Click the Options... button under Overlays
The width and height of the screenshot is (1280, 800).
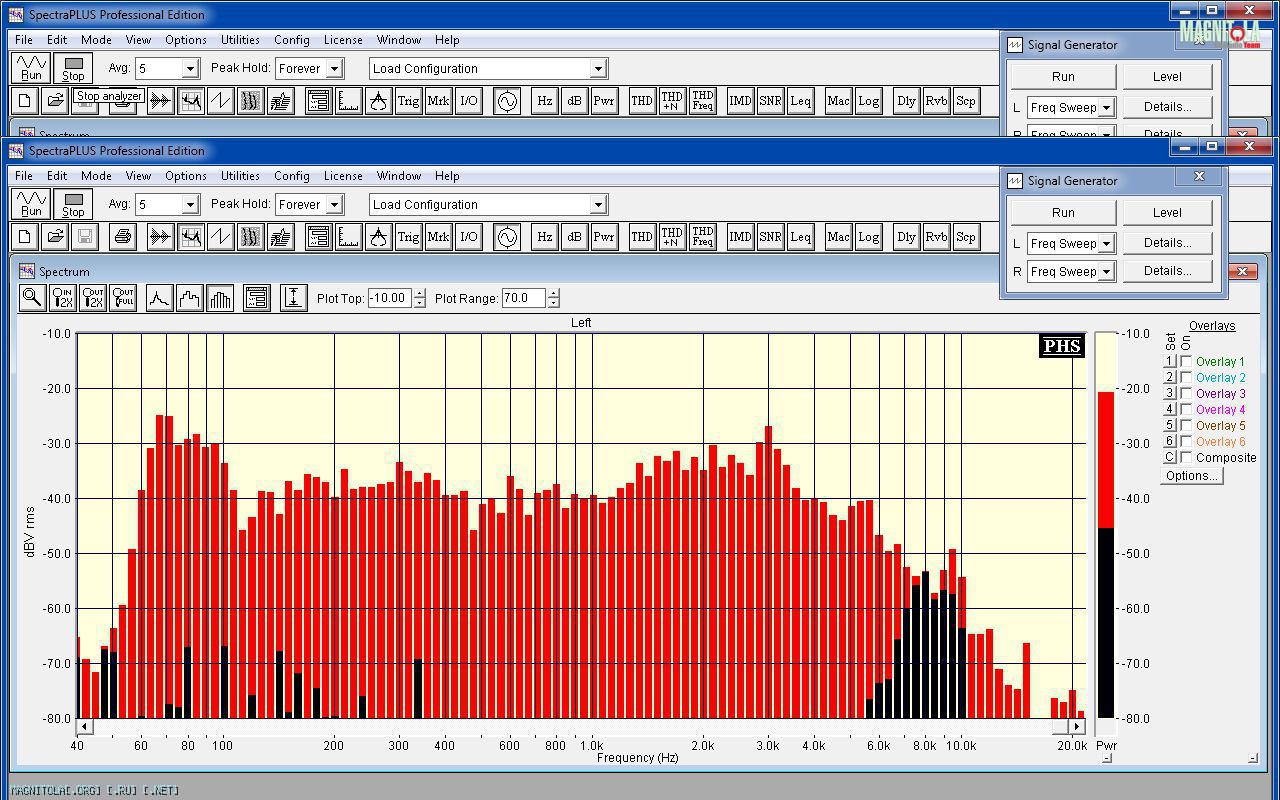click(x=1191, y=476)
